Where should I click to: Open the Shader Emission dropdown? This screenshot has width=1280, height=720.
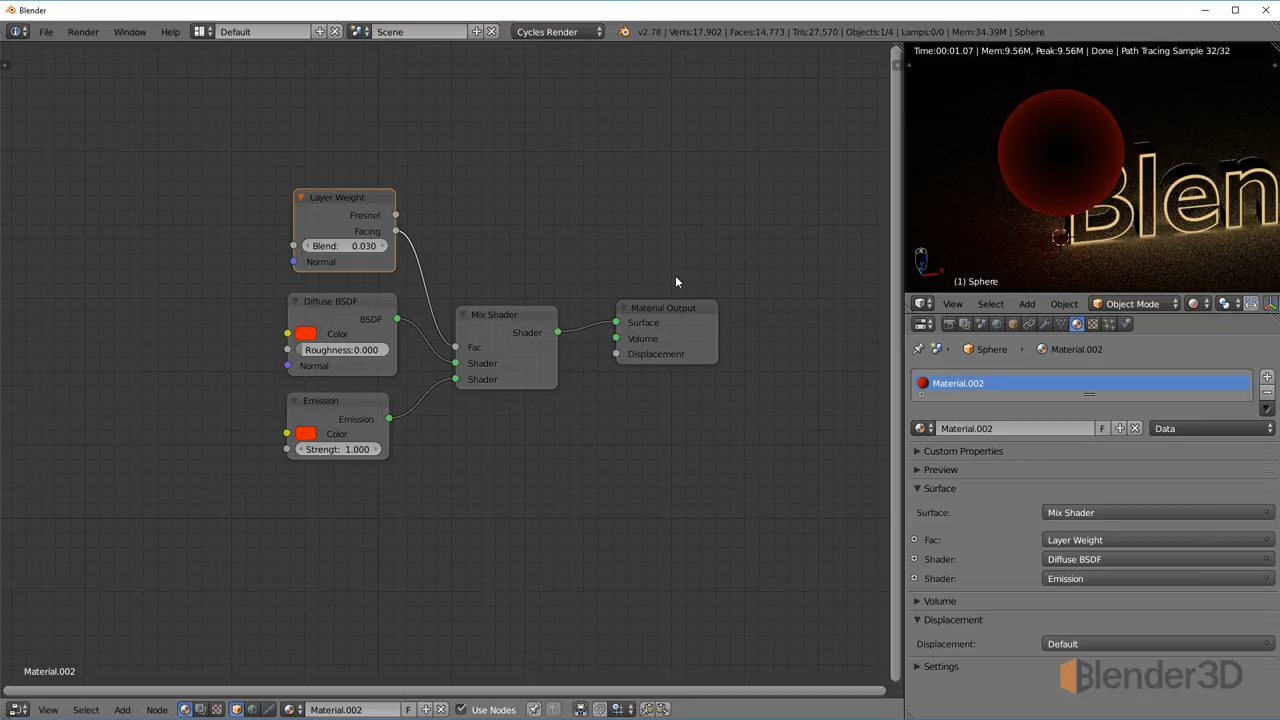click(1157, 579)
